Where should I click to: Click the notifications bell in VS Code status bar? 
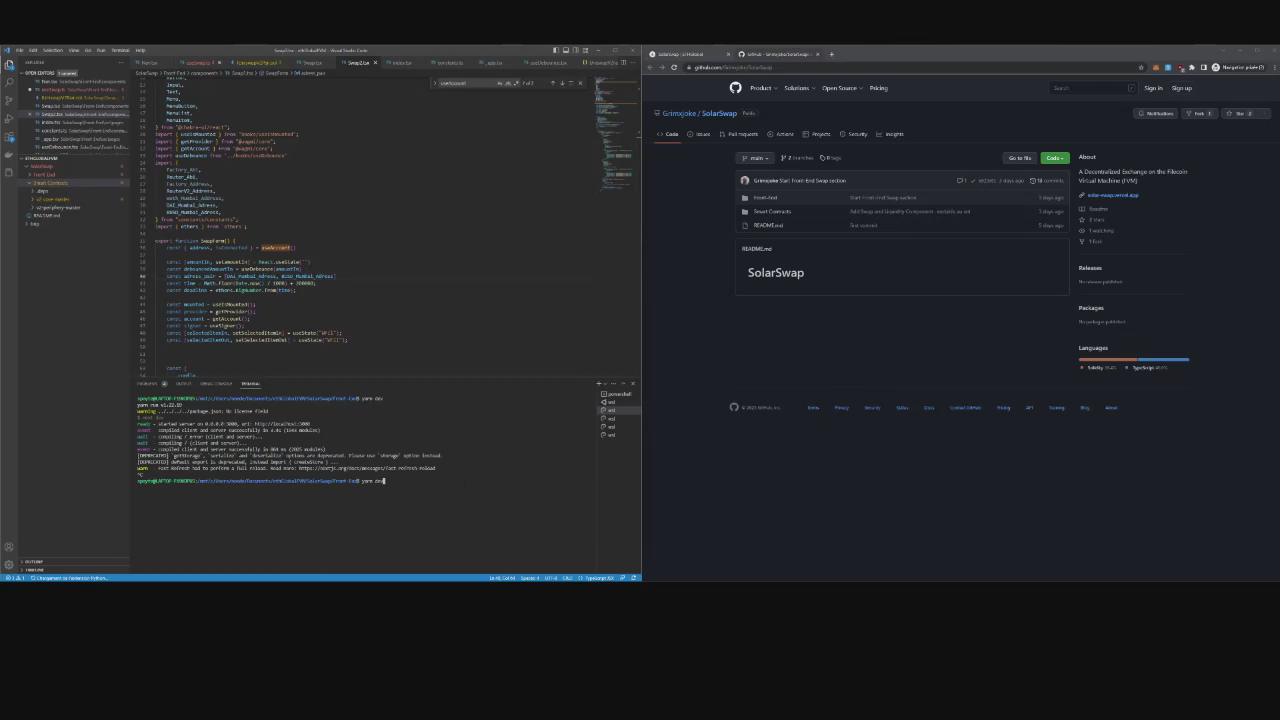635,578
